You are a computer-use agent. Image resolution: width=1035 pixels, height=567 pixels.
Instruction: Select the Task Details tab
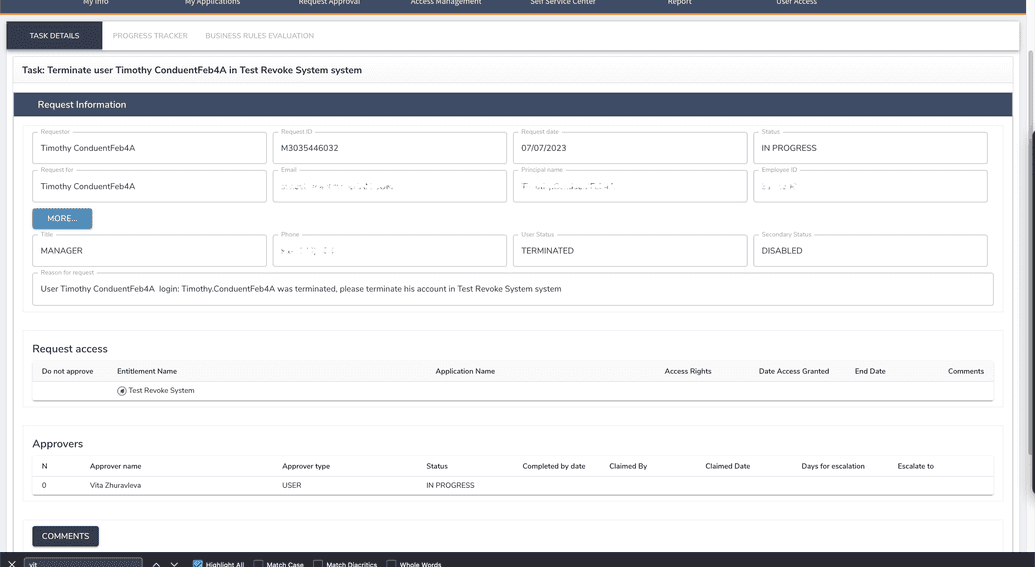pos(54,36)
